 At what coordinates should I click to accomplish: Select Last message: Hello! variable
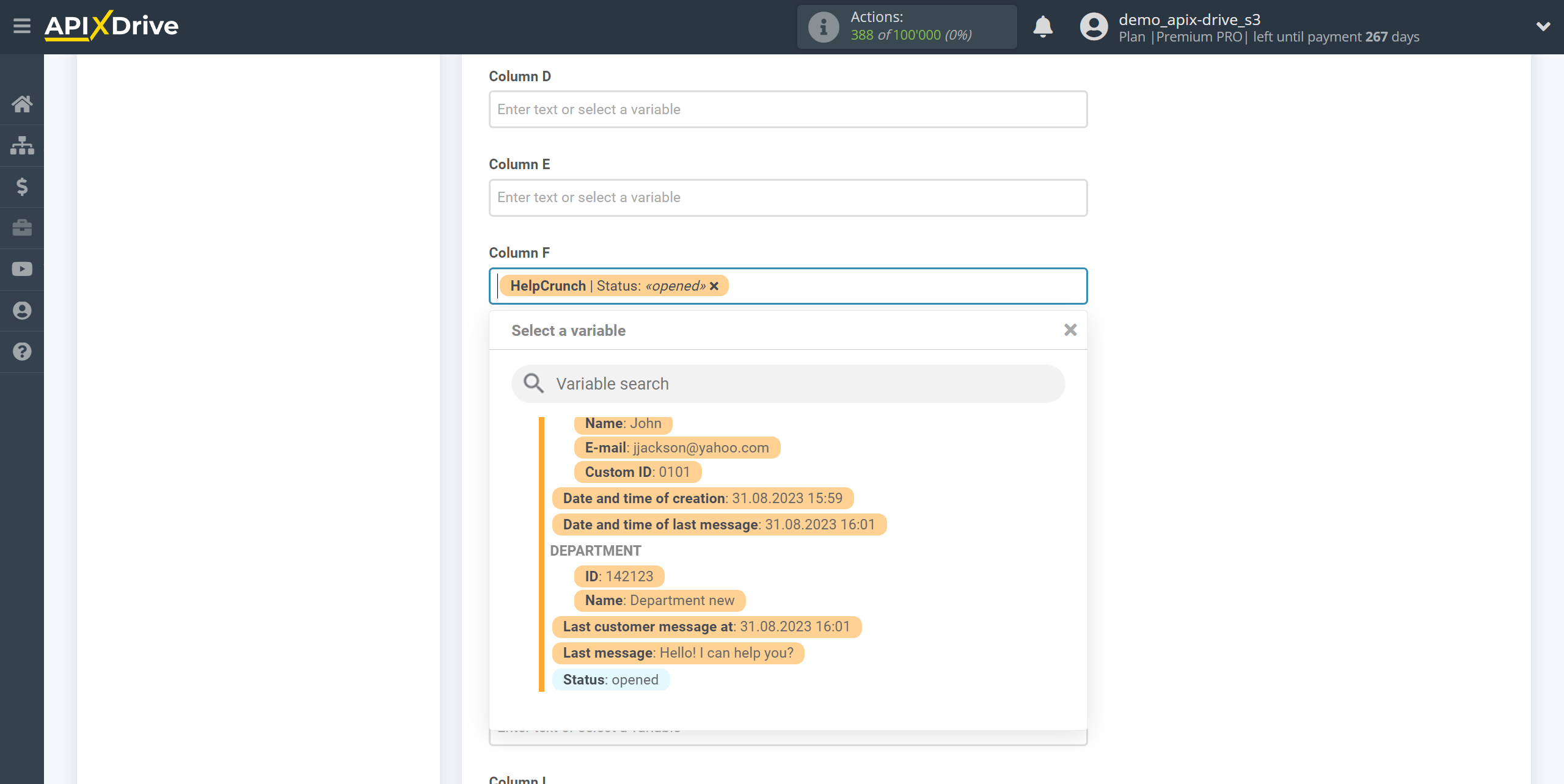coord(678,653)
